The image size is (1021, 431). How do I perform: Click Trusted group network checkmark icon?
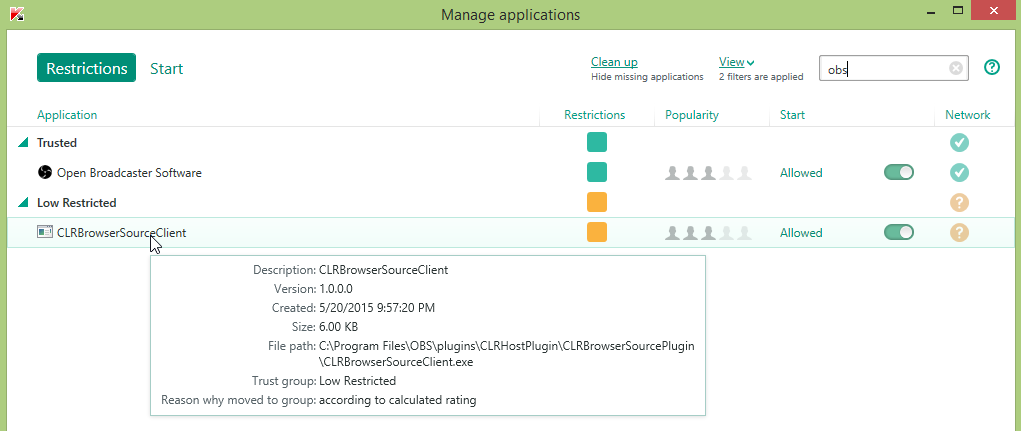pos(959,143)
